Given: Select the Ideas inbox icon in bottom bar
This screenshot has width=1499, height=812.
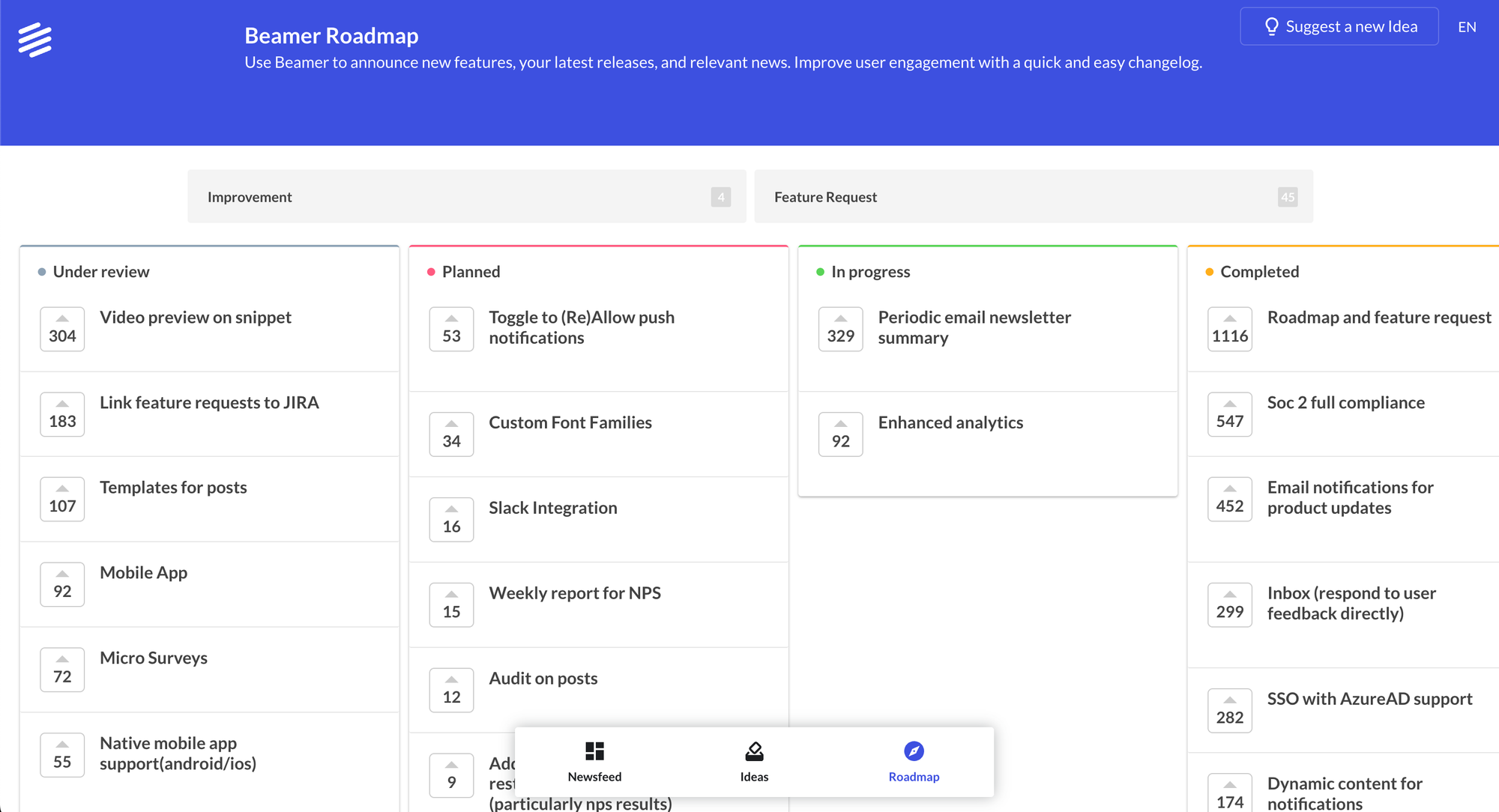Looking at the screenshot, I should 754,751.
